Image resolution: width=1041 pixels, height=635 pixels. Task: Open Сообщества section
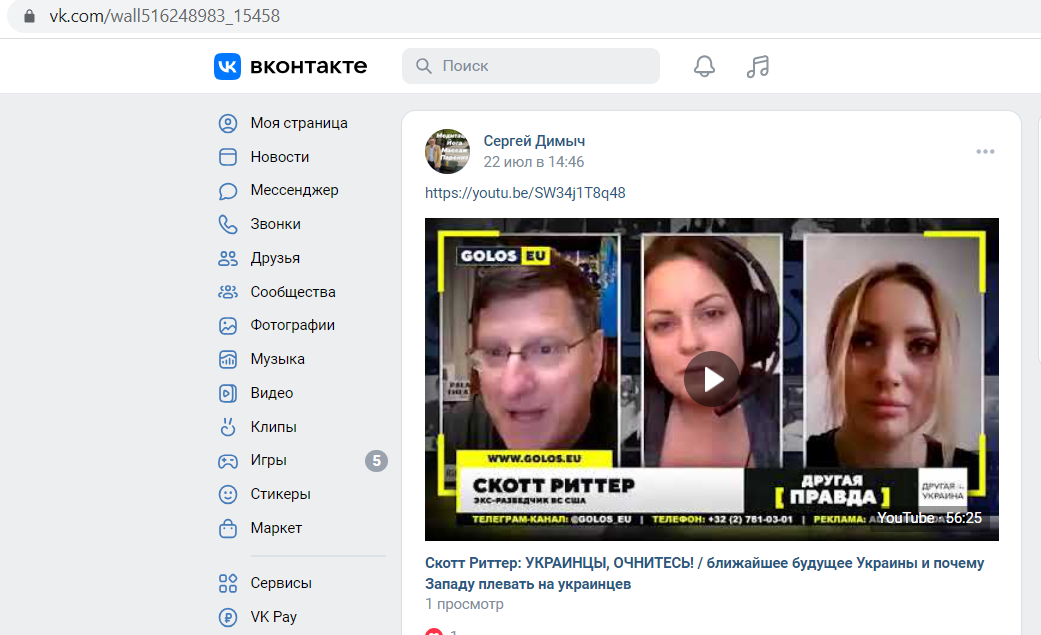click(x=293, y=292)
